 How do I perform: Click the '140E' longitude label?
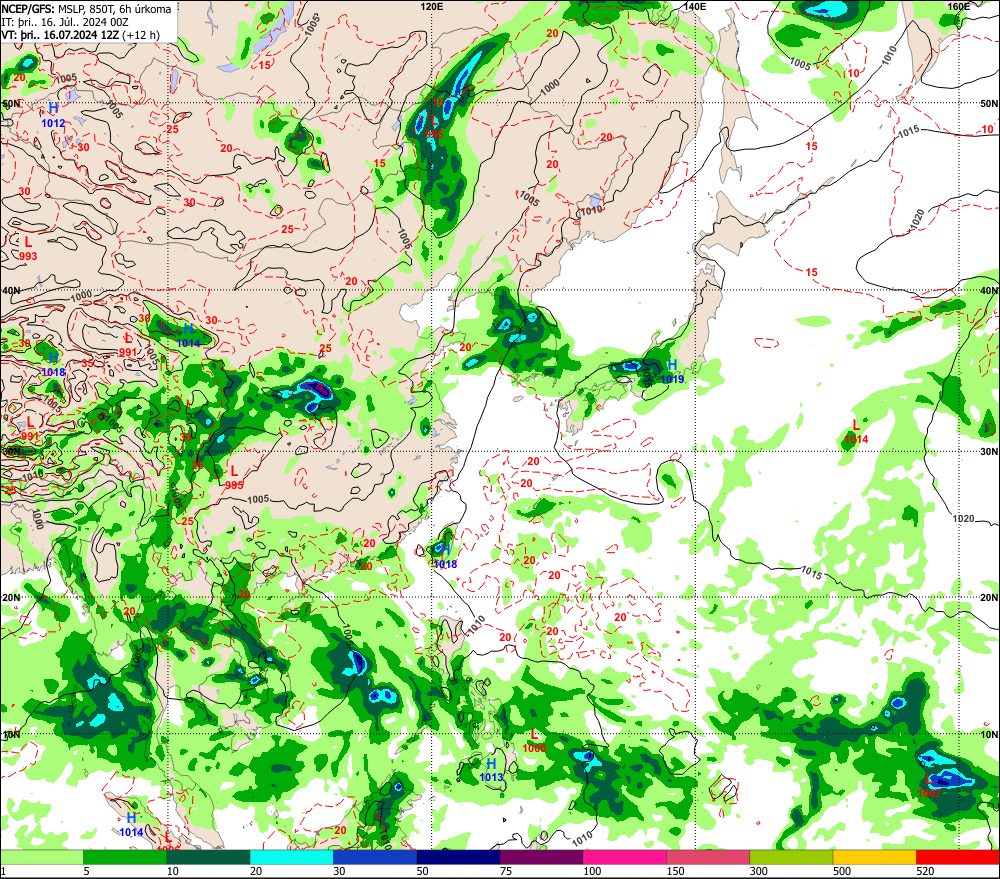click(695, 6)
